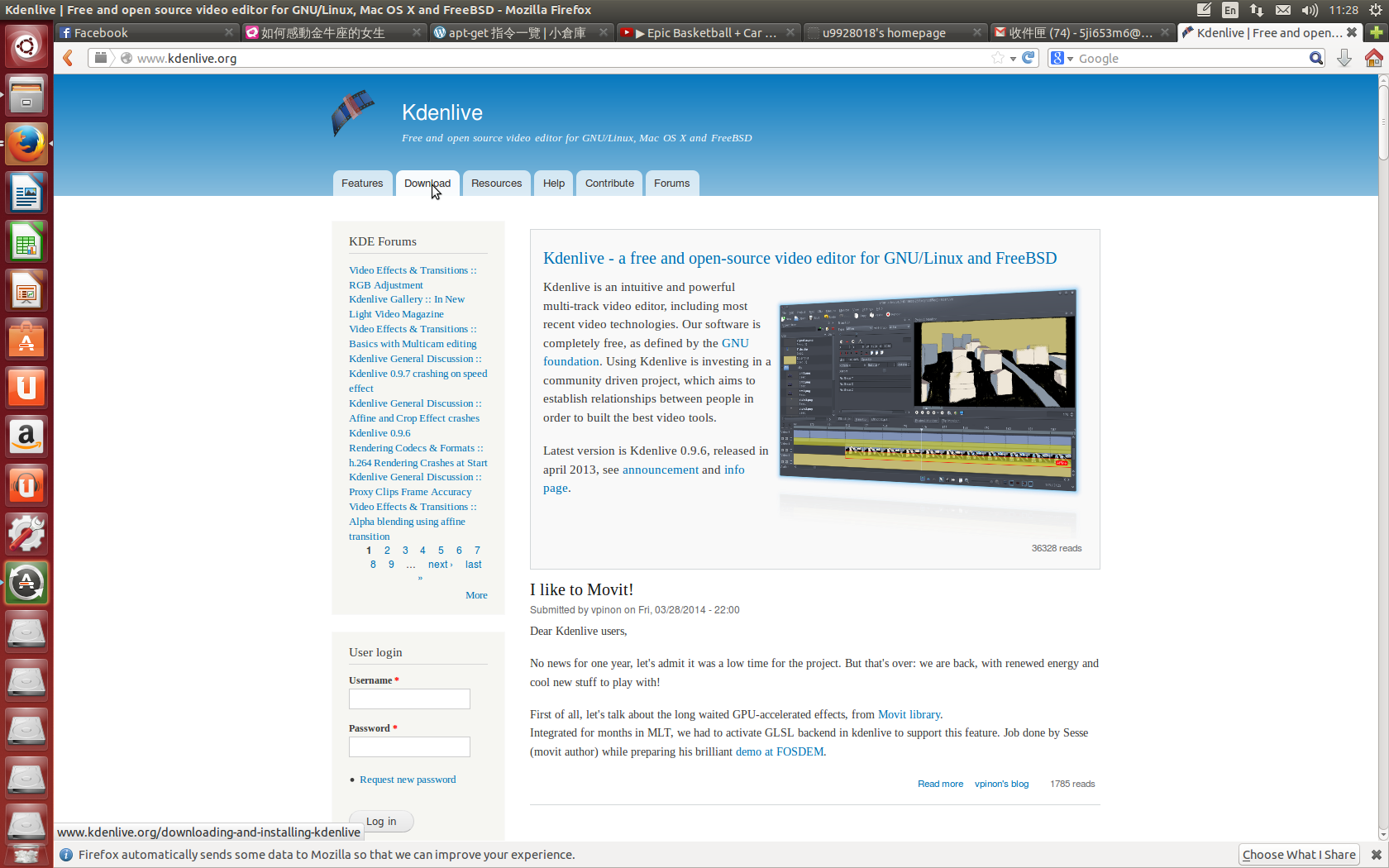
Task: Switch to the apt-get tab
Action: pos(522,32)
